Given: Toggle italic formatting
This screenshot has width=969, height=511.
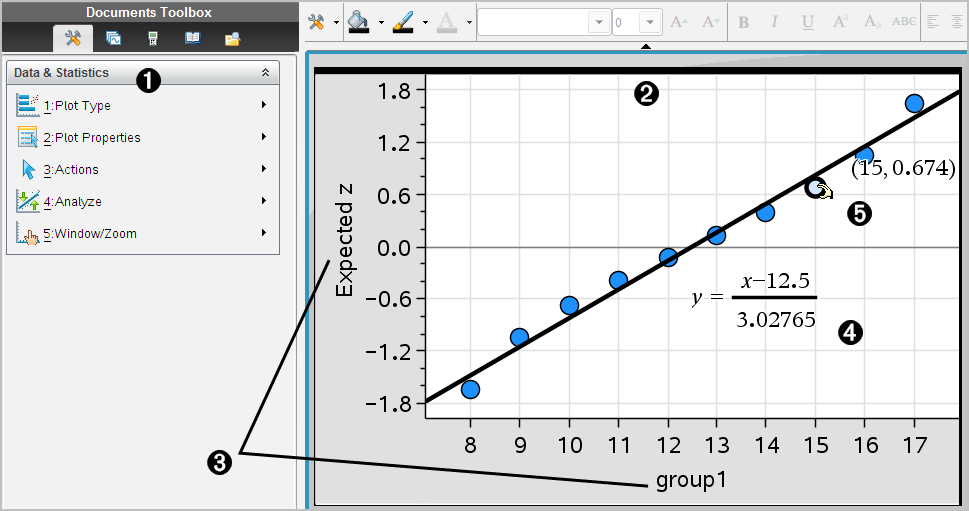Looking at the screenshot, I should point(775,22).
